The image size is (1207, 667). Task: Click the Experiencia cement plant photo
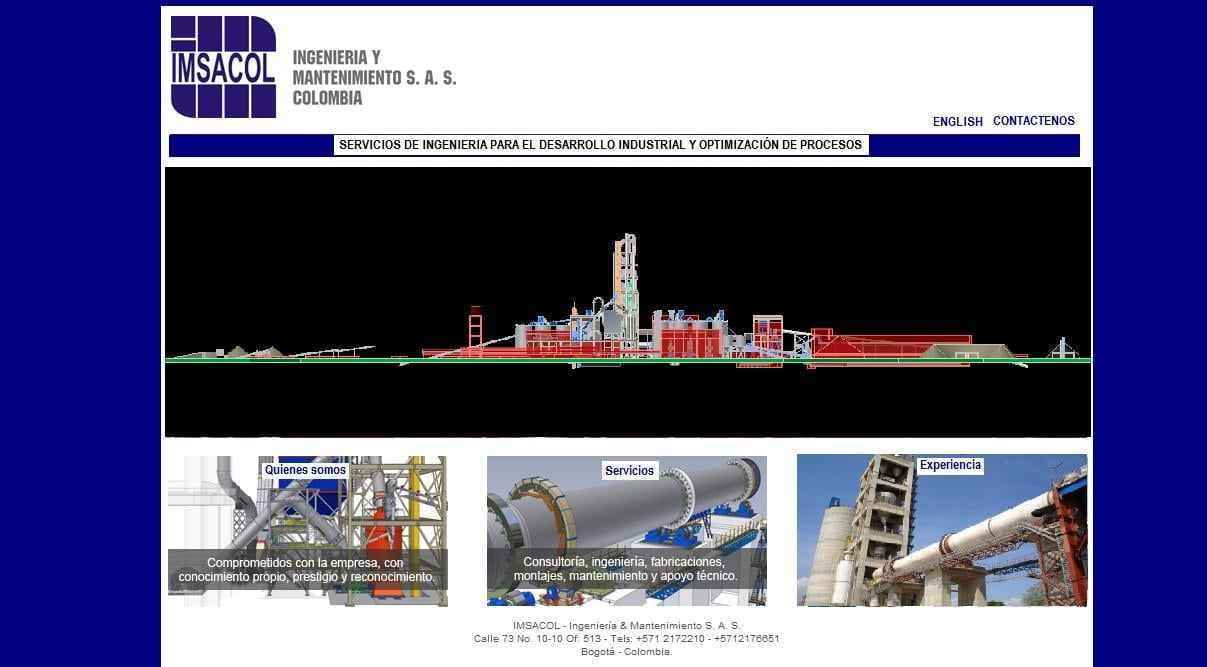click(x=941, y=540)
